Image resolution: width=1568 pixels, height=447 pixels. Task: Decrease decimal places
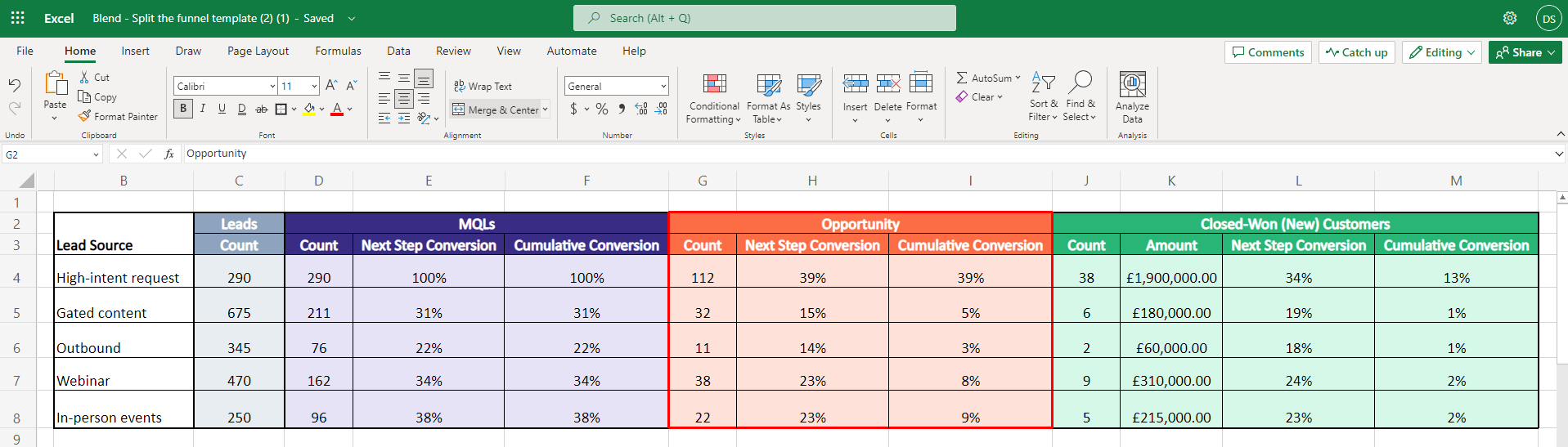(x=661, y=109)
